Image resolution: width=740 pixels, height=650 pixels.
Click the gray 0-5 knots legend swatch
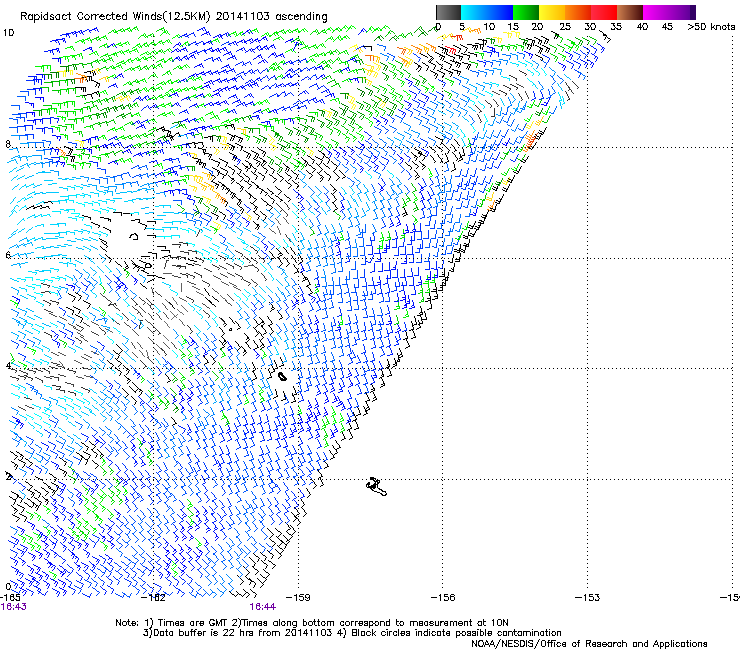point(448,12)
